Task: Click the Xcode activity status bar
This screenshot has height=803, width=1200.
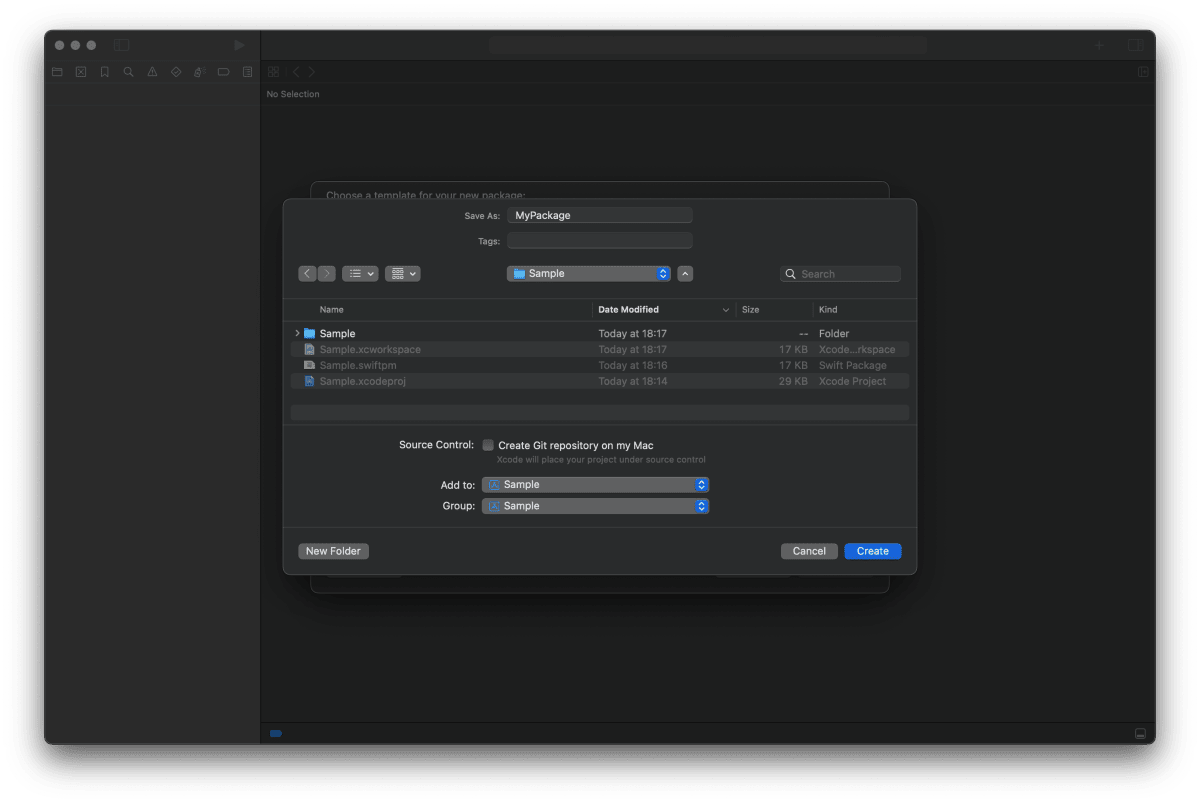Action: point(708,45)
